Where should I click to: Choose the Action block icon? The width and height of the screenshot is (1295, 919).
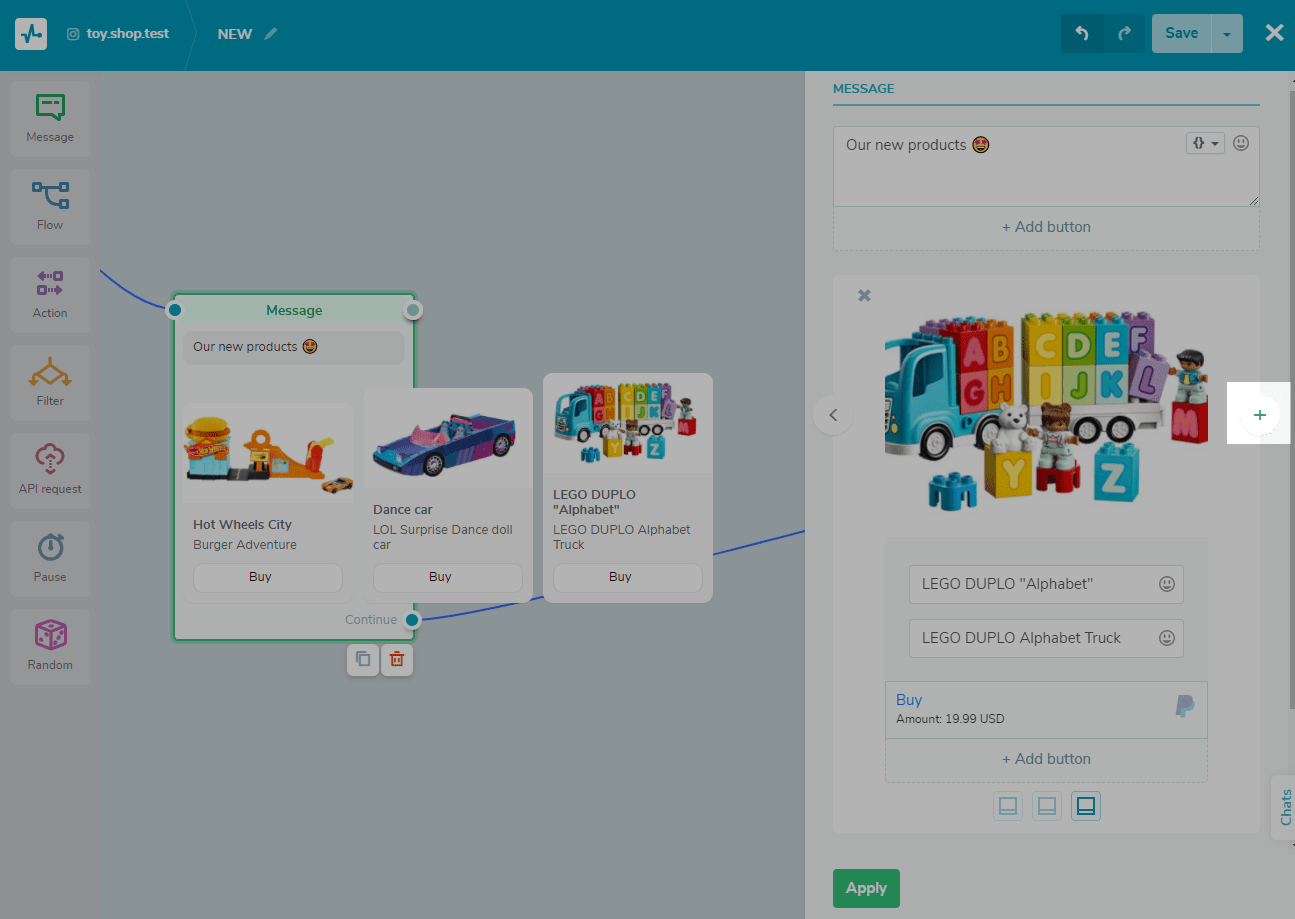[50, 294]
